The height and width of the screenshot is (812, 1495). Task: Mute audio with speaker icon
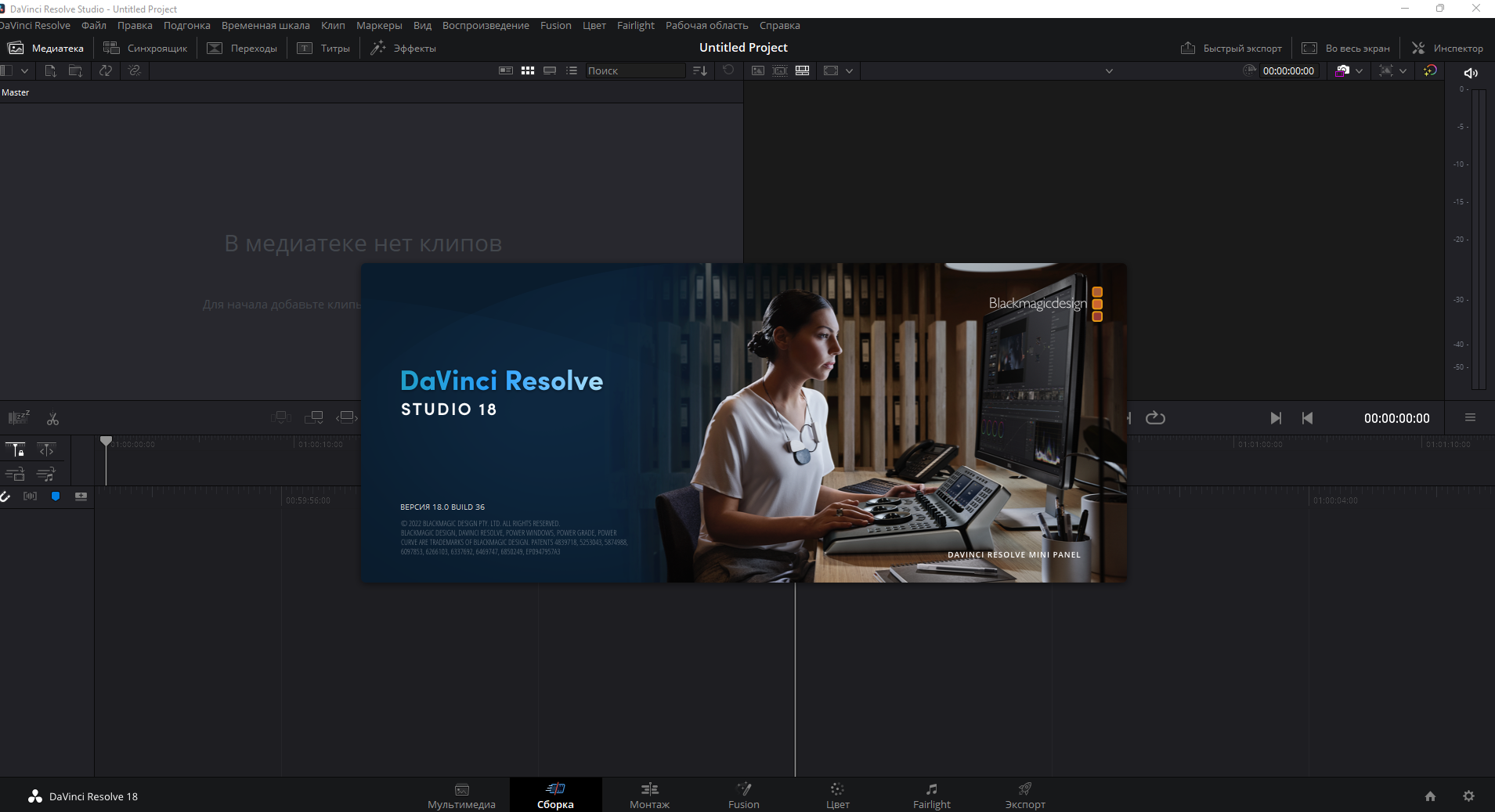(1471, 73)
